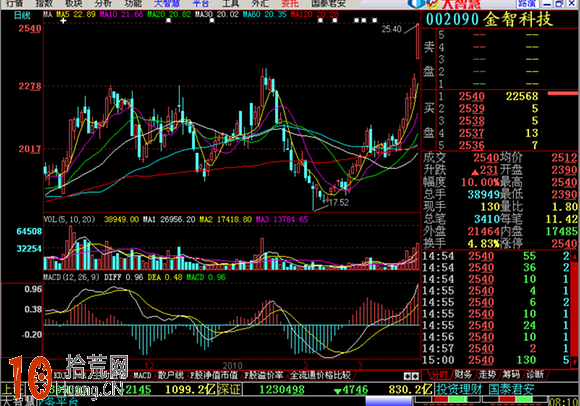The width and height of the screenshot is (580, 406).
Task: Select the 14:57 trade row
Action: (496, 348)
